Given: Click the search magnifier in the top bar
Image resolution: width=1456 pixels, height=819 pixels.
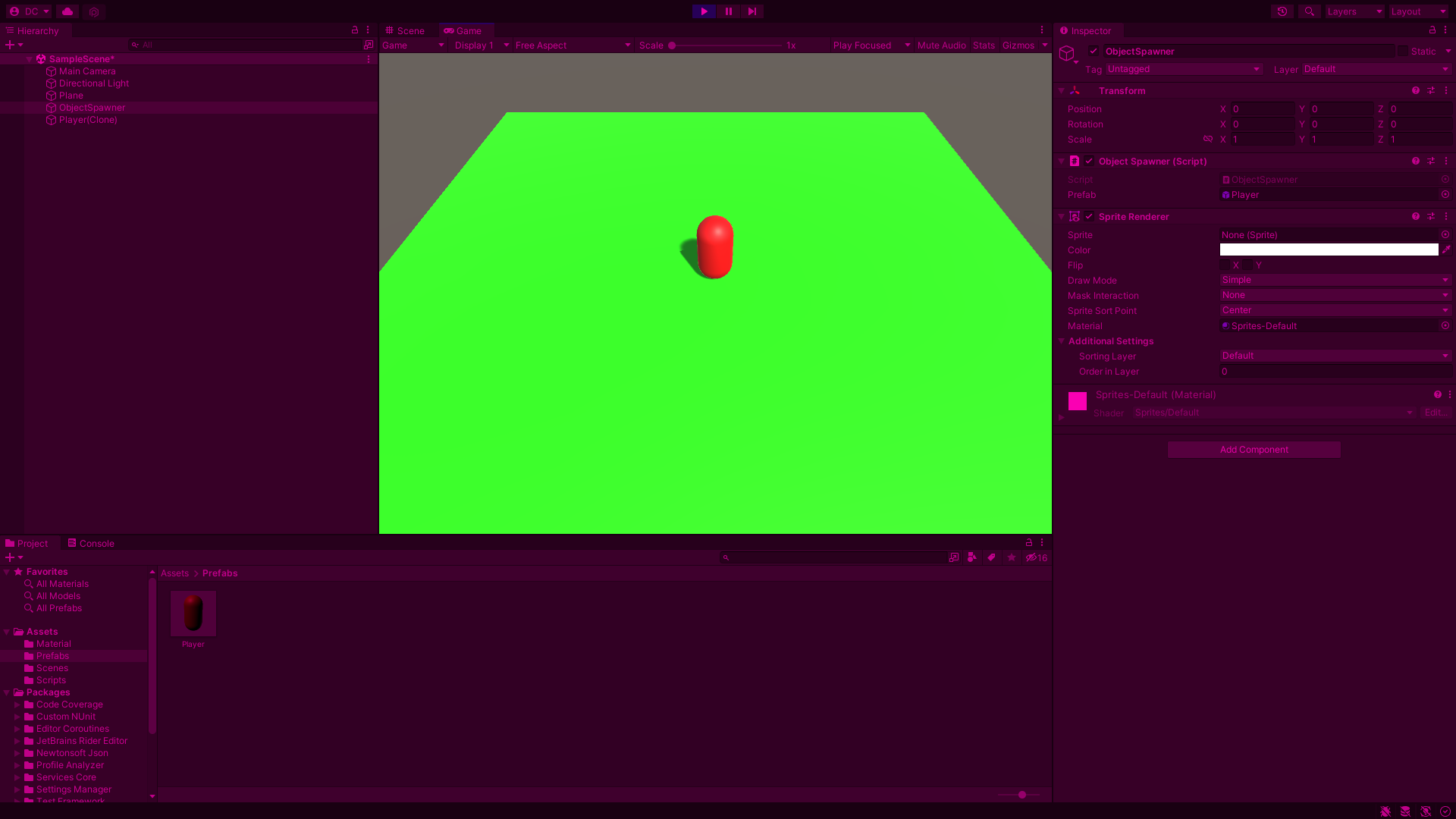Looking at the screenshot, I should [x=1309, y=11].
